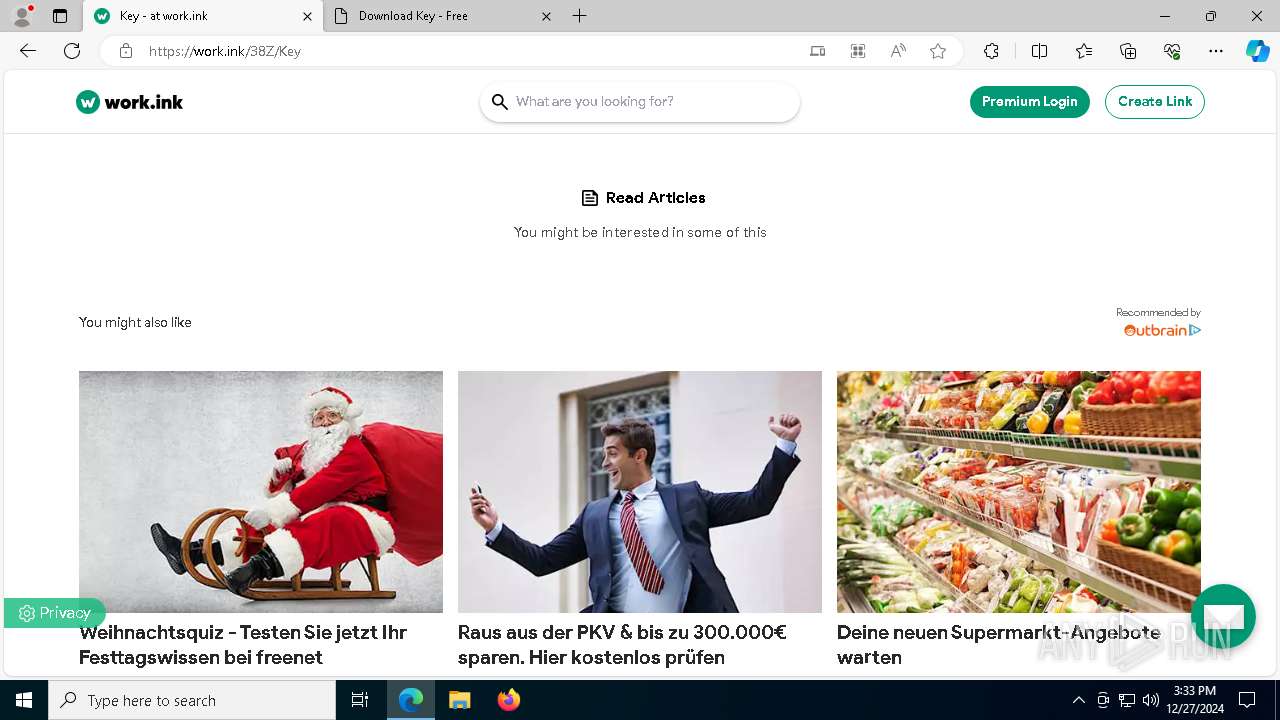
Task: Open 'Deine neuen Supermarkt-Angebote' headline
Action: (998, 645)
